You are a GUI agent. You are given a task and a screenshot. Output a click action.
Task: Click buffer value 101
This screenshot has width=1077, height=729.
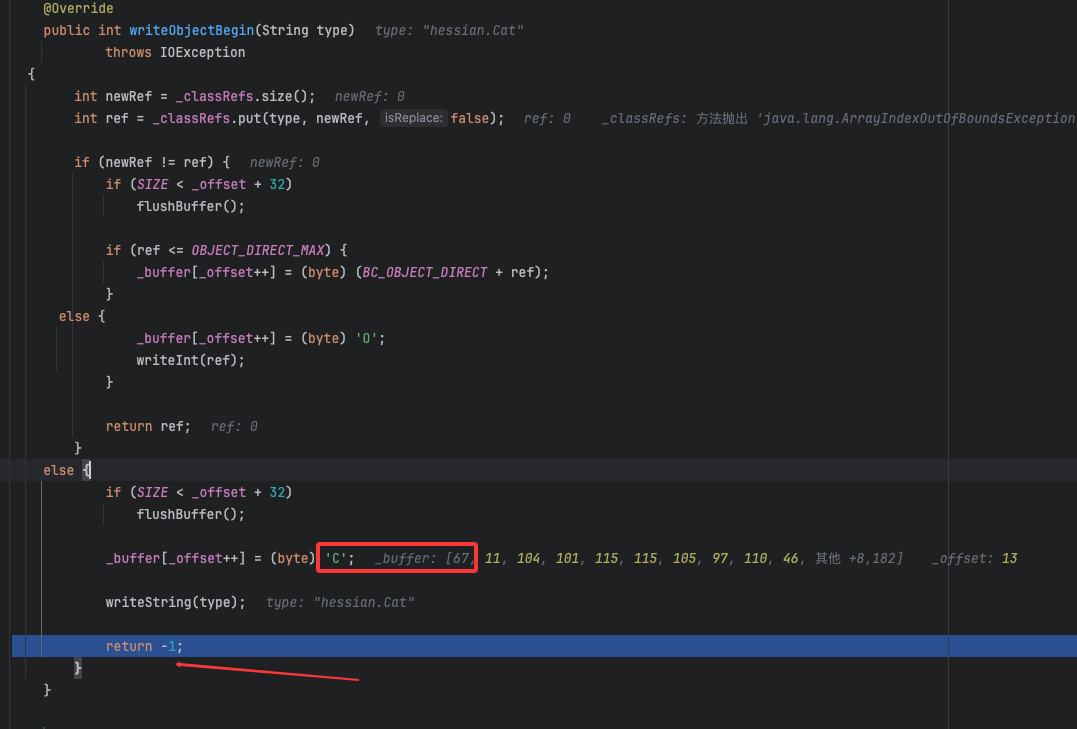tap(567, 558)
